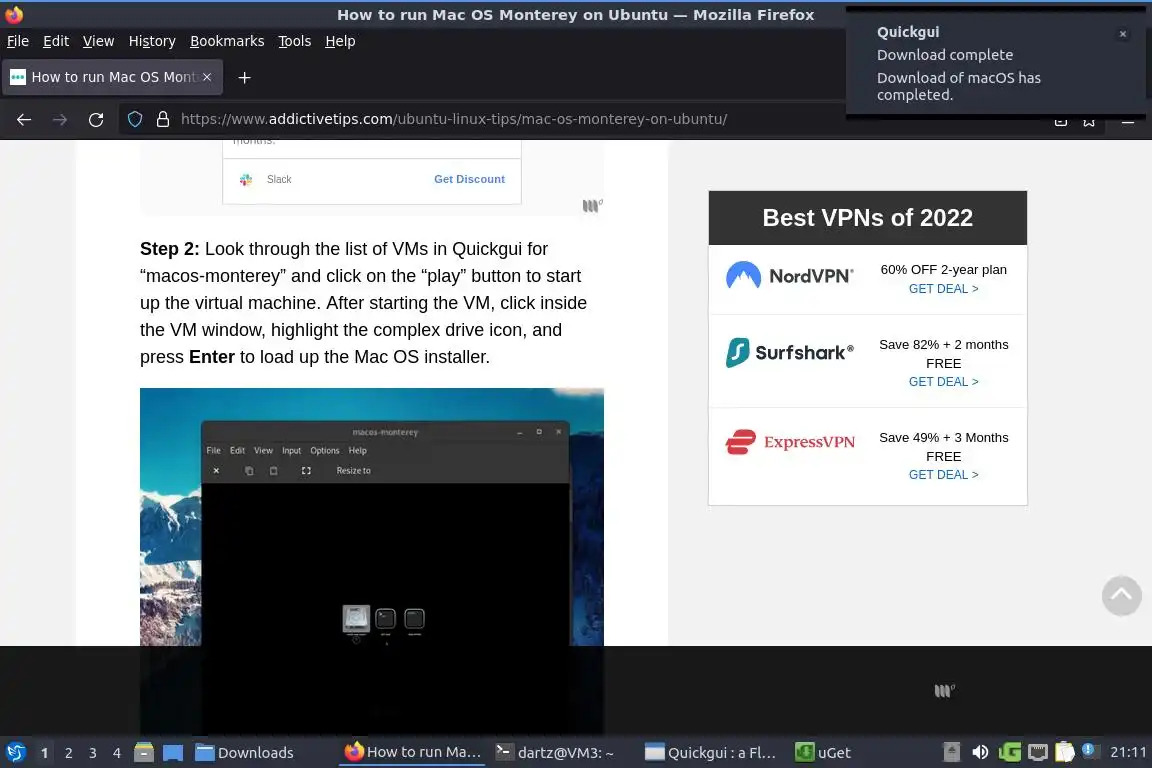Click the macos-monterey VM screenshot image
1152x768 pixels.
click(372, 559)
